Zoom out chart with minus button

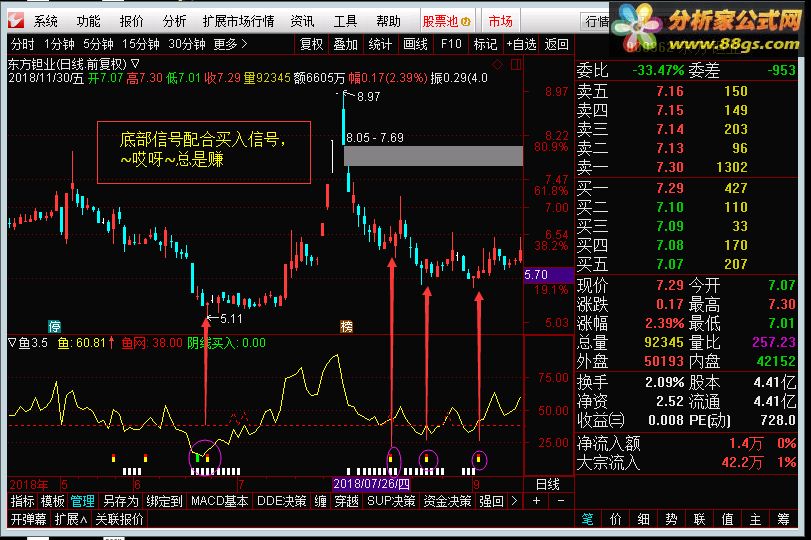pos(561,501)
